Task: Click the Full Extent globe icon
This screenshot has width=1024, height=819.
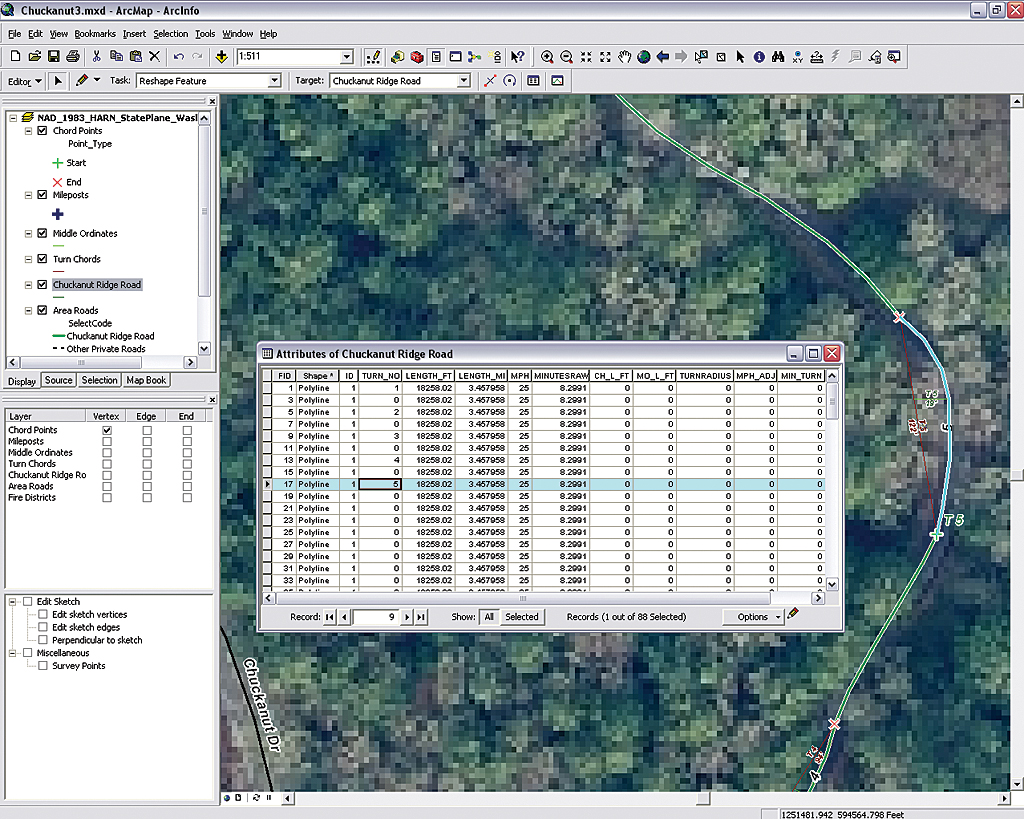Action: pyautogui.click(x=644, y=57)
